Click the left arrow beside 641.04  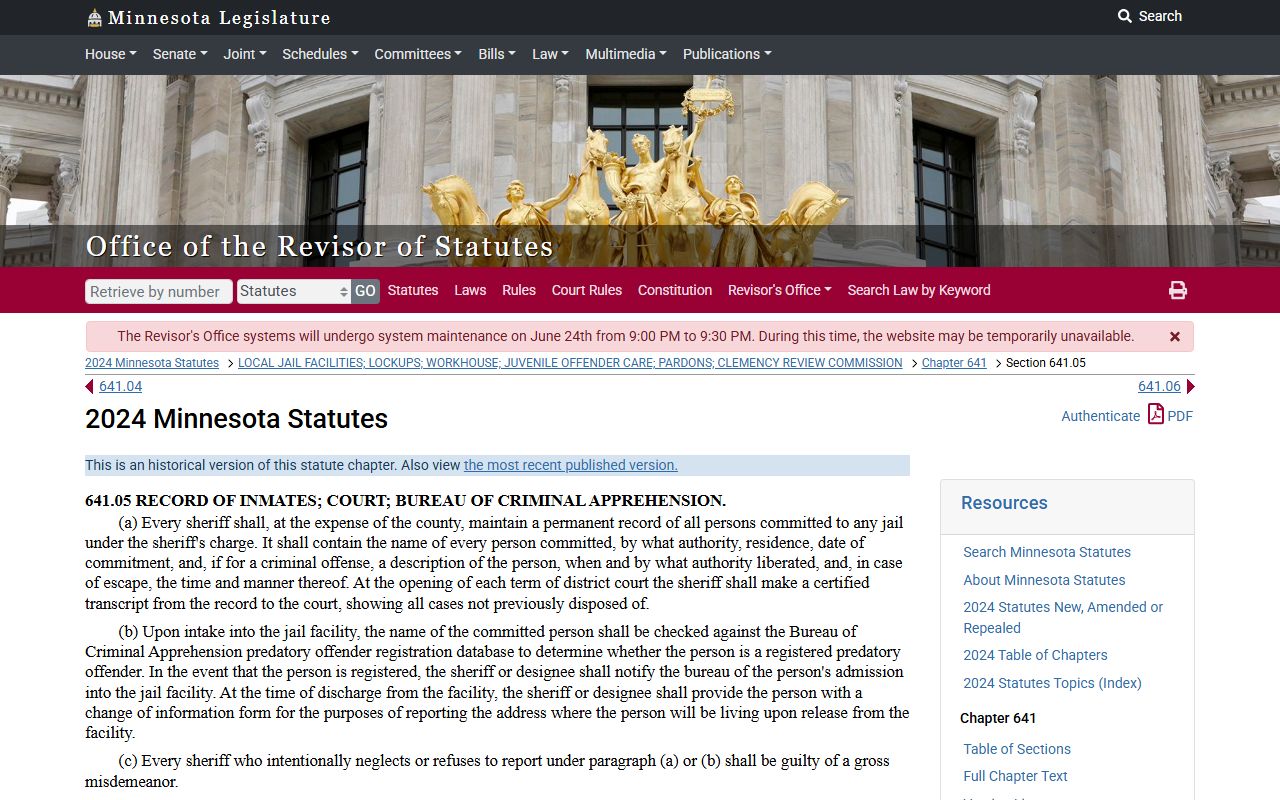[89, 387]
